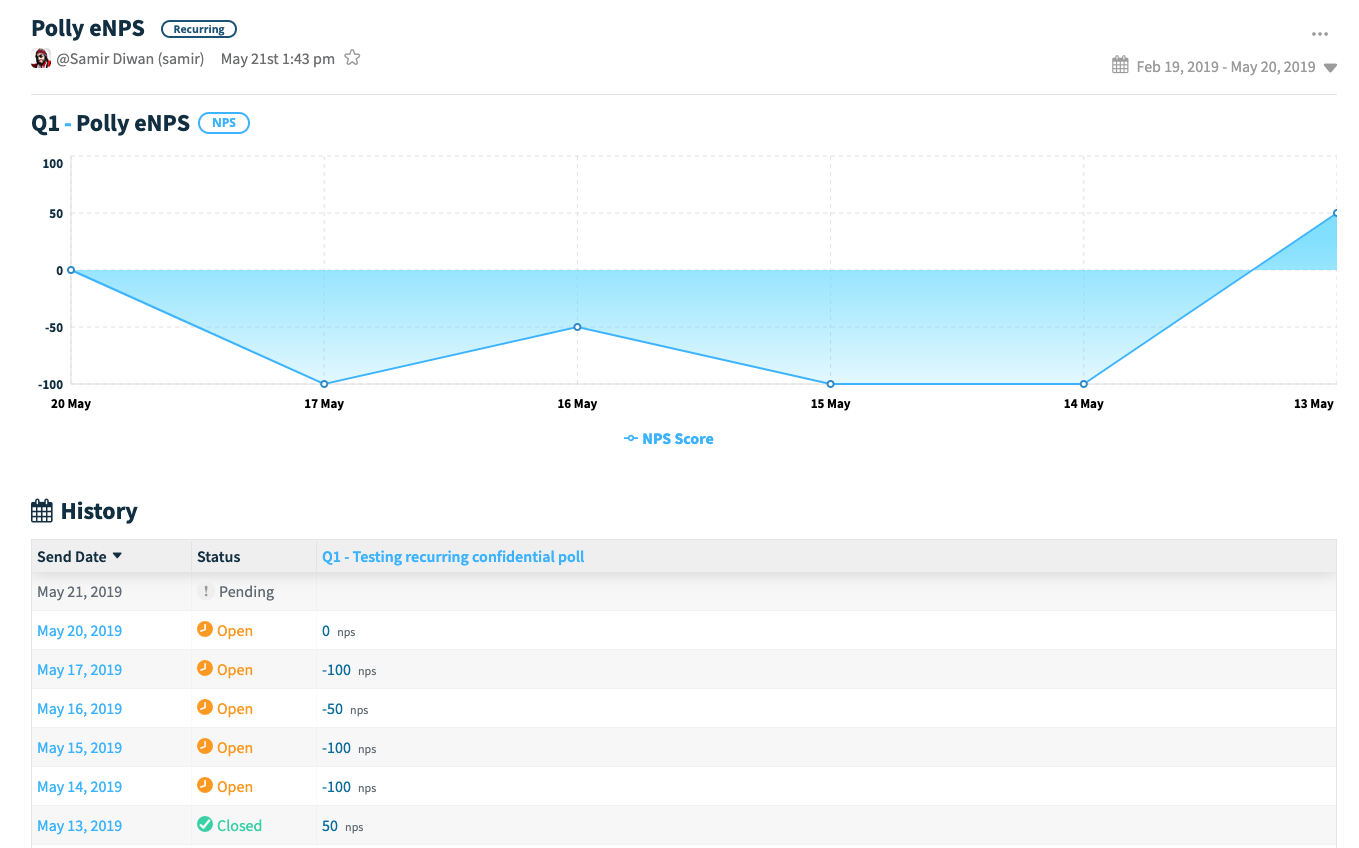Select the 15 May chart data point
The width and height of the screenshot is (1359, 848).
[830, 384]
